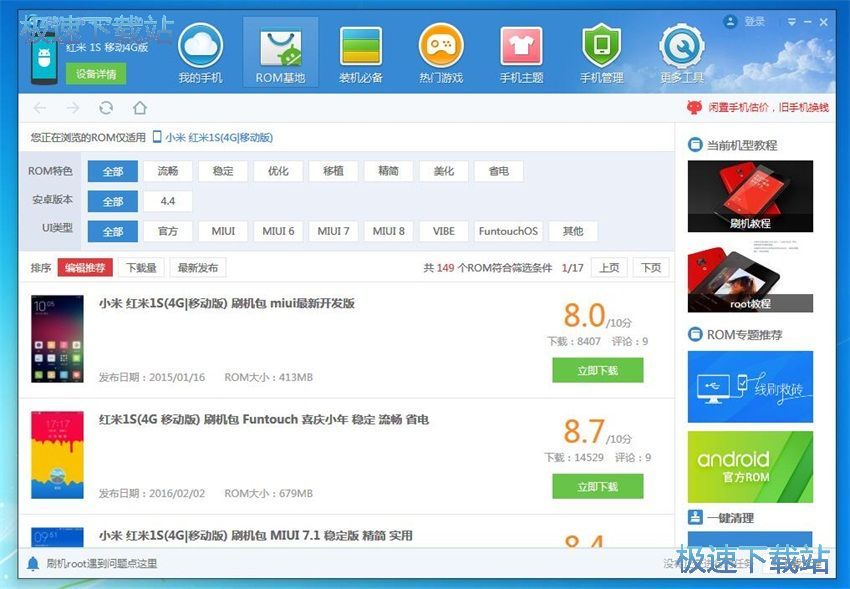Click the 登录 login link
Screen dimensions: 850x589
[x=754, y=22]
